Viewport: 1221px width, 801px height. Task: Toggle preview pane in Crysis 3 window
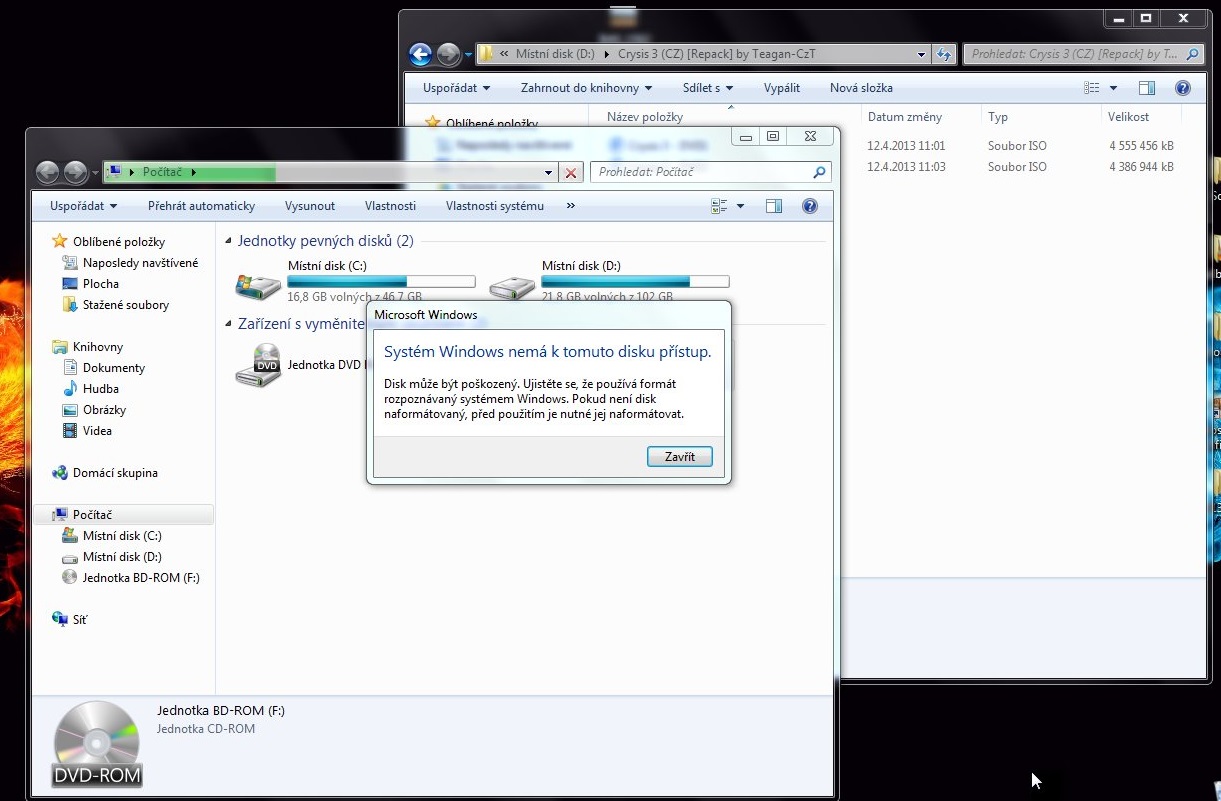tap(1147, 88)
